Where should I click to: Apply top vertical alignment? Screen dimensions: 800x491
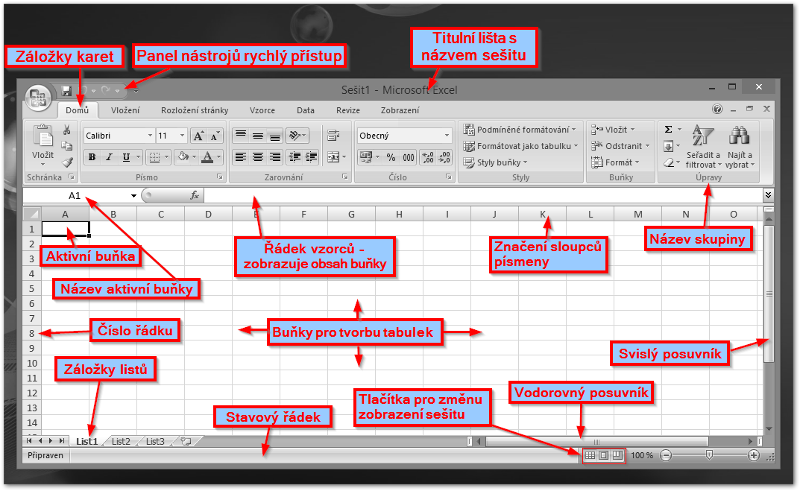pos(240,135)
